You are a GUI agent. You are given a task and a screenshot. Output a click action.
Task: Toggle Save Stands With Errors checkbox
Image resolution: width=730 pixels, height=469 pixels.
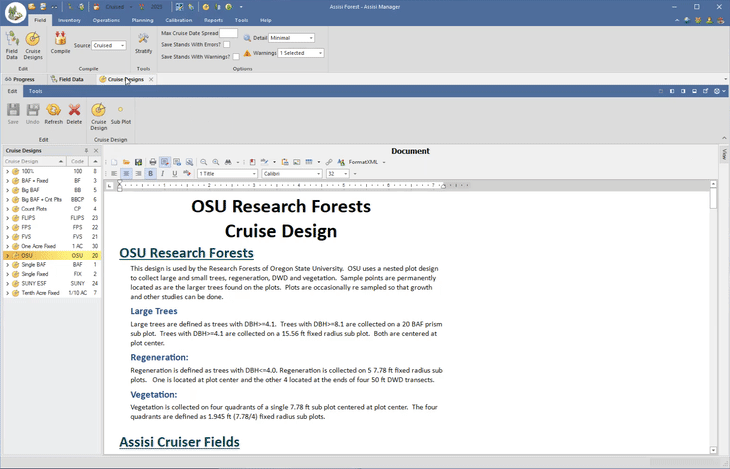[226, 45]
